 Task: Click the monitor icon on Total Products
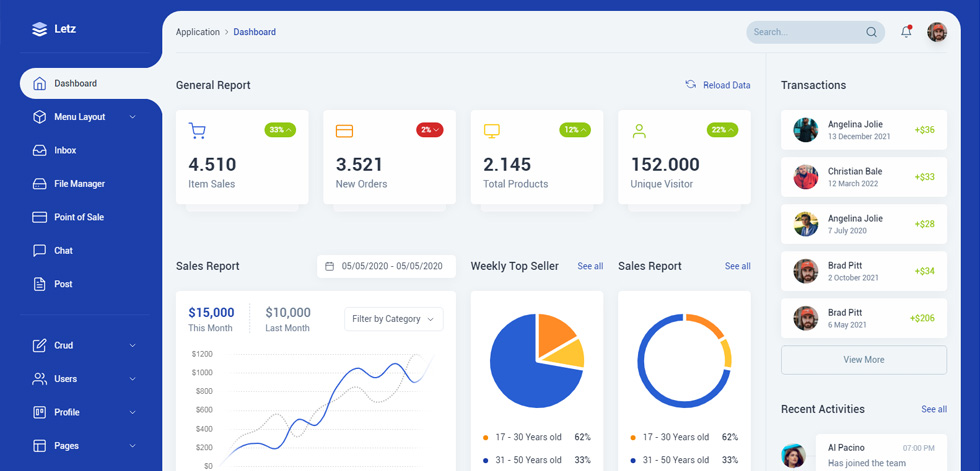pyautogui.click(x=492, y=131)
